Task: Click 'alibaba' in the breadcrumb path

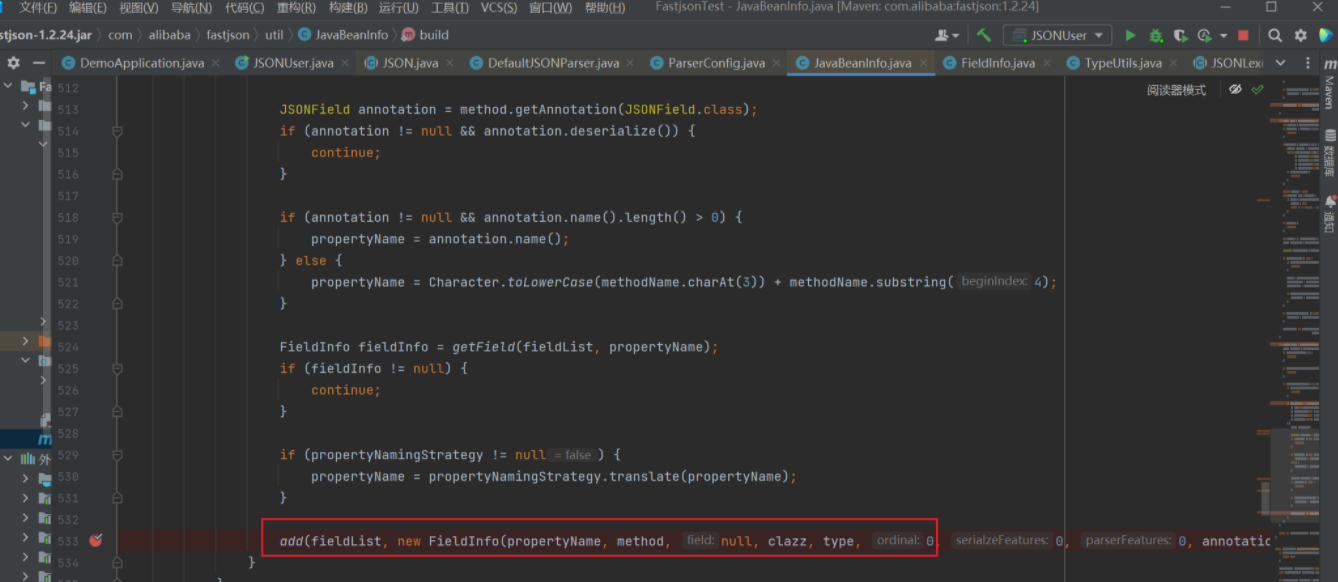Action: click(169, 35)
